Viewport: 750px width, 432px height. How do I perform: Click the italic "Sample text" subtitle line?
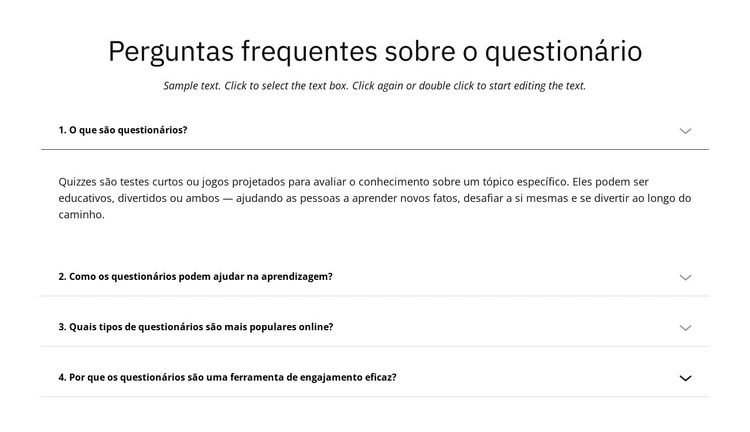pos(375,86)
